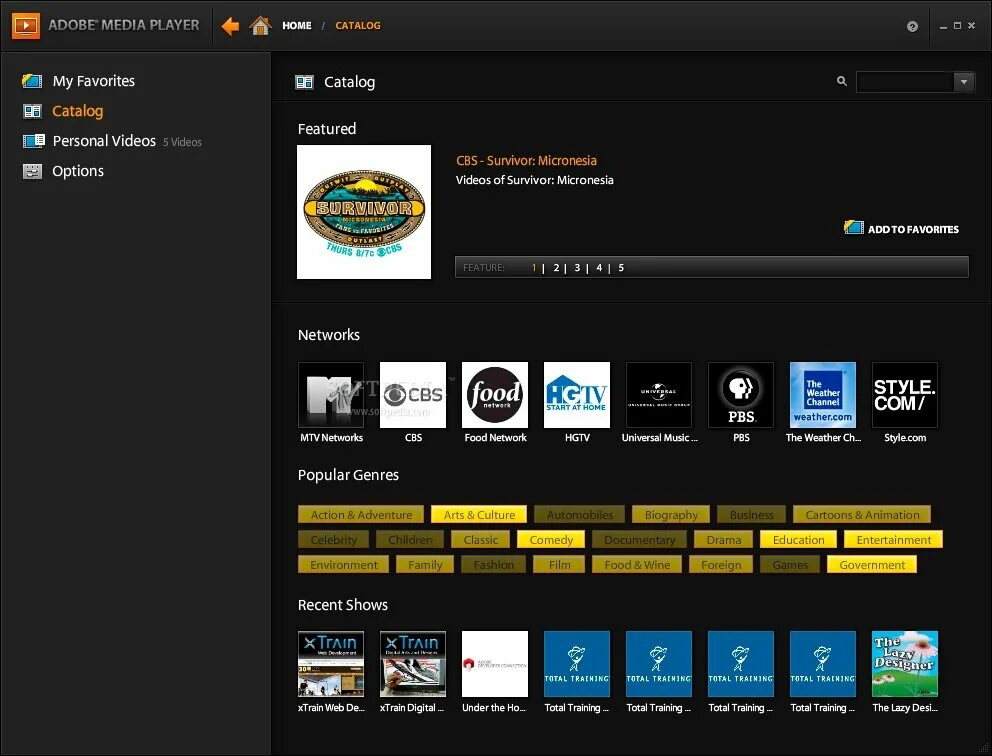Select the Foreign genre tag

(721, 564)
